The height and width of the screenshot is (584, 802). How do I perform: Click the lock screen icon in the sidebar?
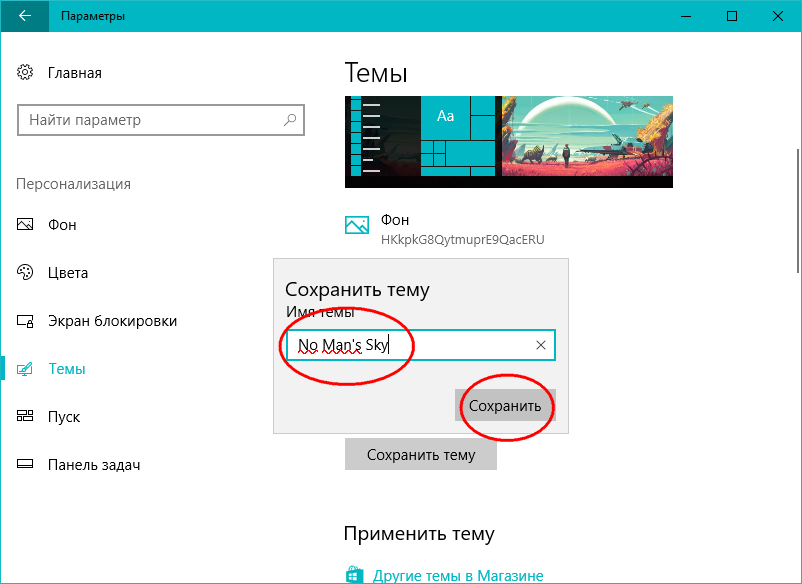(25, 321)
